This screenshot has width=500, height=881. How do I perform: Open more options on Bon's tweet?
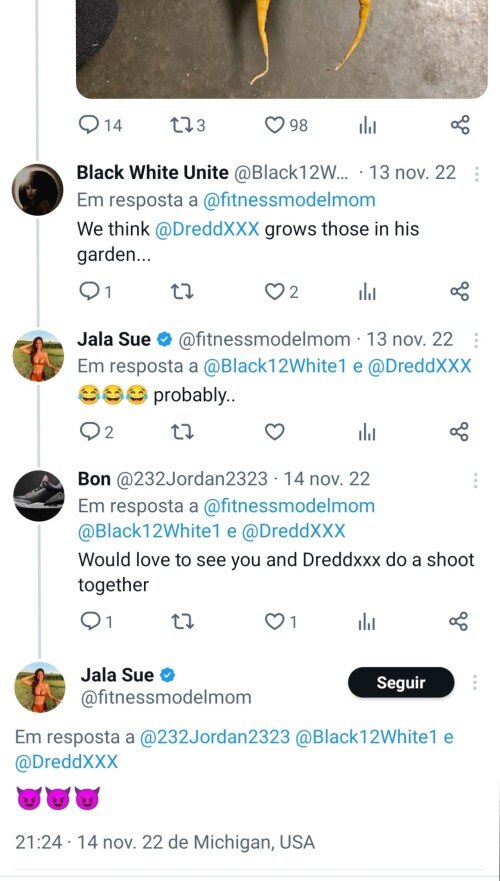tap(475, 480)
